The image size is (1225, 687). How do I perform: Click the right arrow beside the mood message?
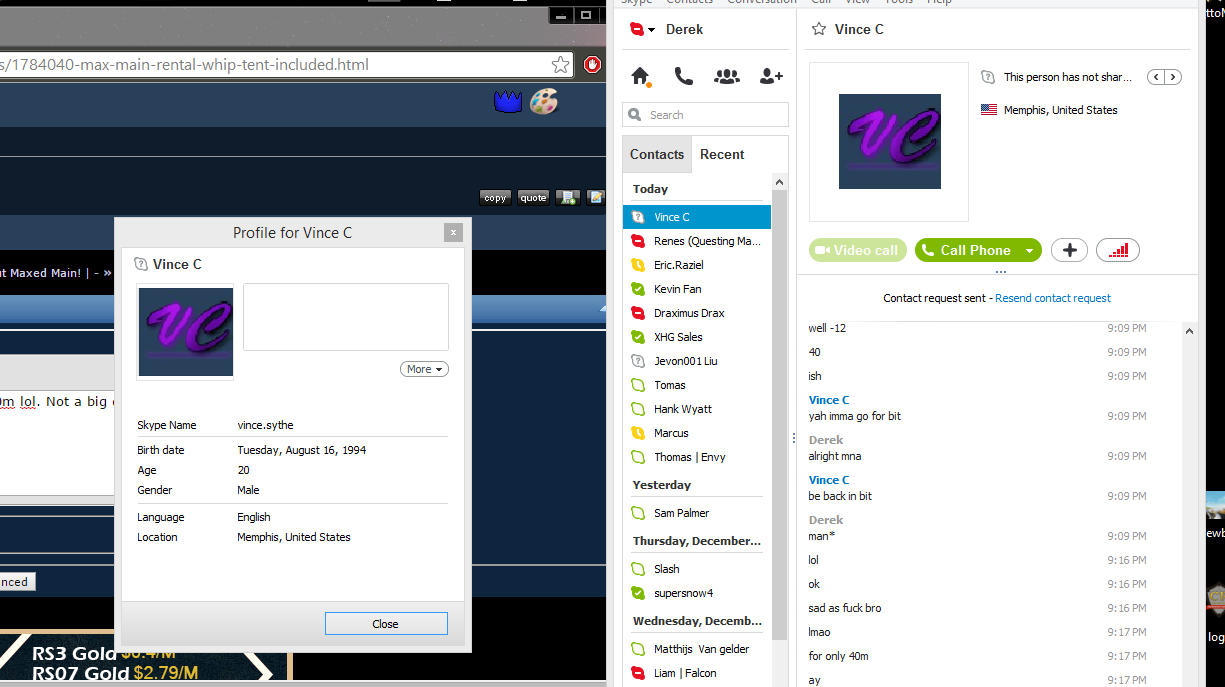pyautogui.click(x=1173, y=77)
